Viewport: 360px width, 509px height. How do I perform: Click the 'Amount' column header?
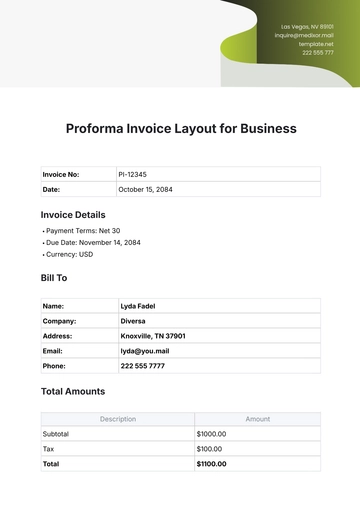[x=258, y=419]
